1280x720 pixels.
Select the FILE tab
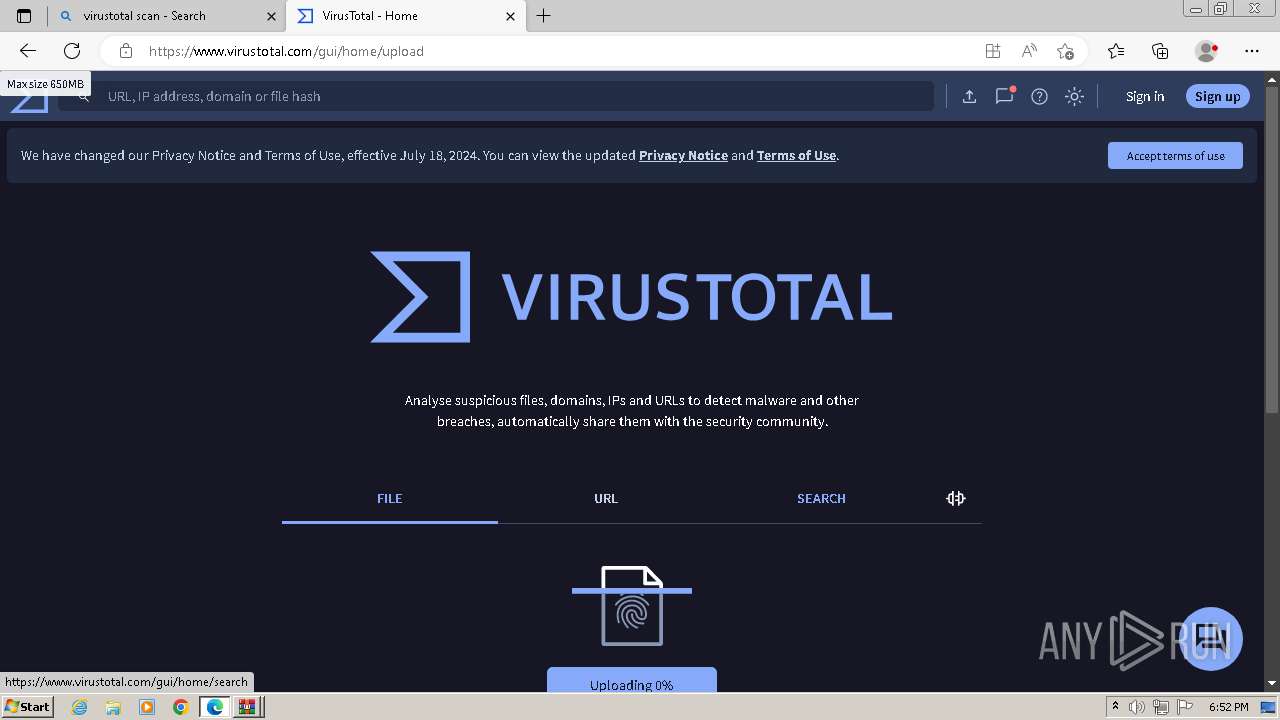[390, 498]
